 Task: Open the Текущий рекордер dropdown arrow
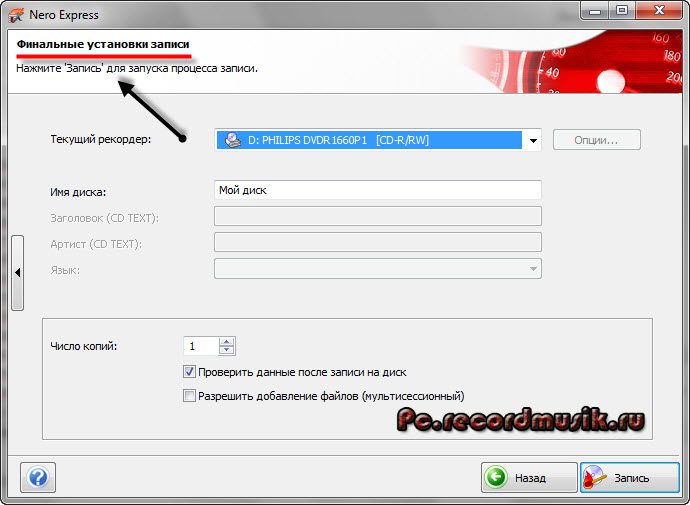point(533,140)
